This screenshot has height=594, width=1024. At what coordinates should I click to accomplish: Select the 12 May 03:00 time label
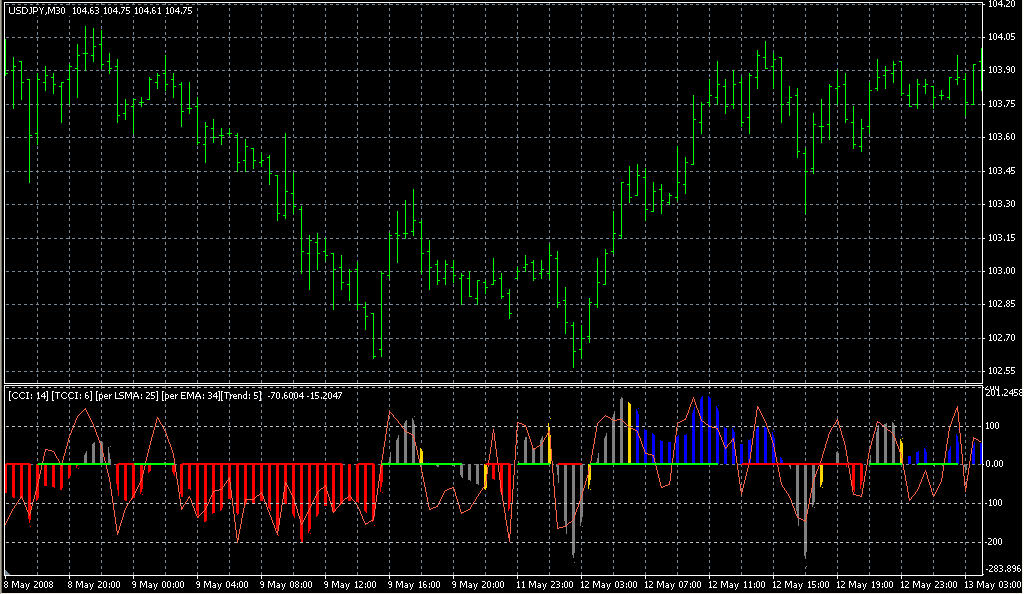pos(610,584)
